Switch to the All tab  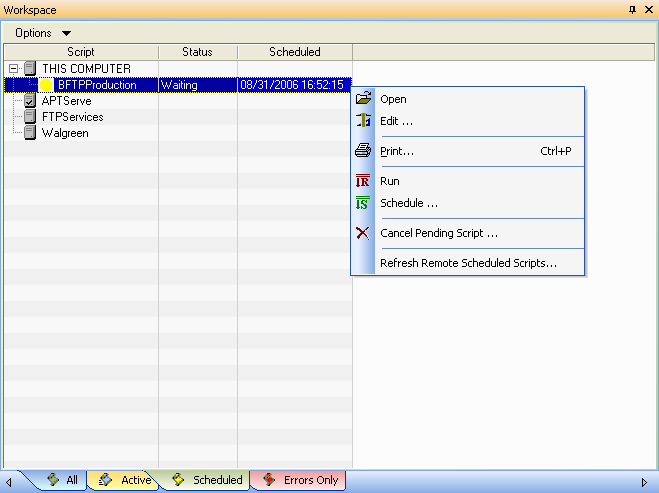pos(61,480)
